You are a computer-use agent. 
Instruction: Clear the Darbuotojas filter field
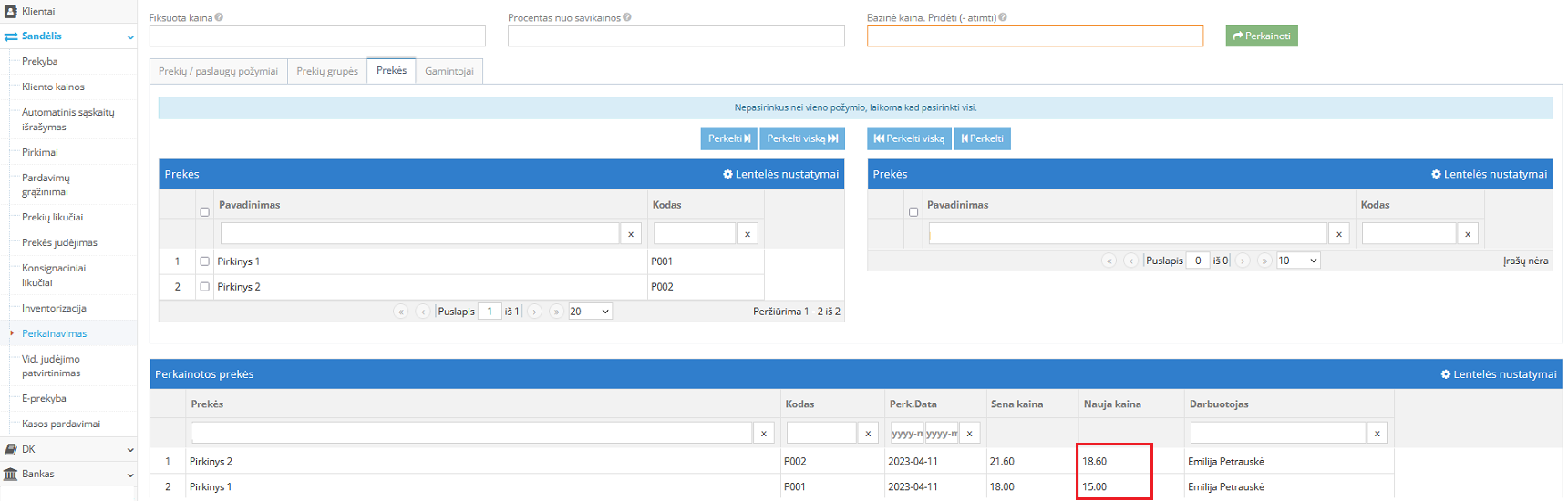[x=1377, y=434]
